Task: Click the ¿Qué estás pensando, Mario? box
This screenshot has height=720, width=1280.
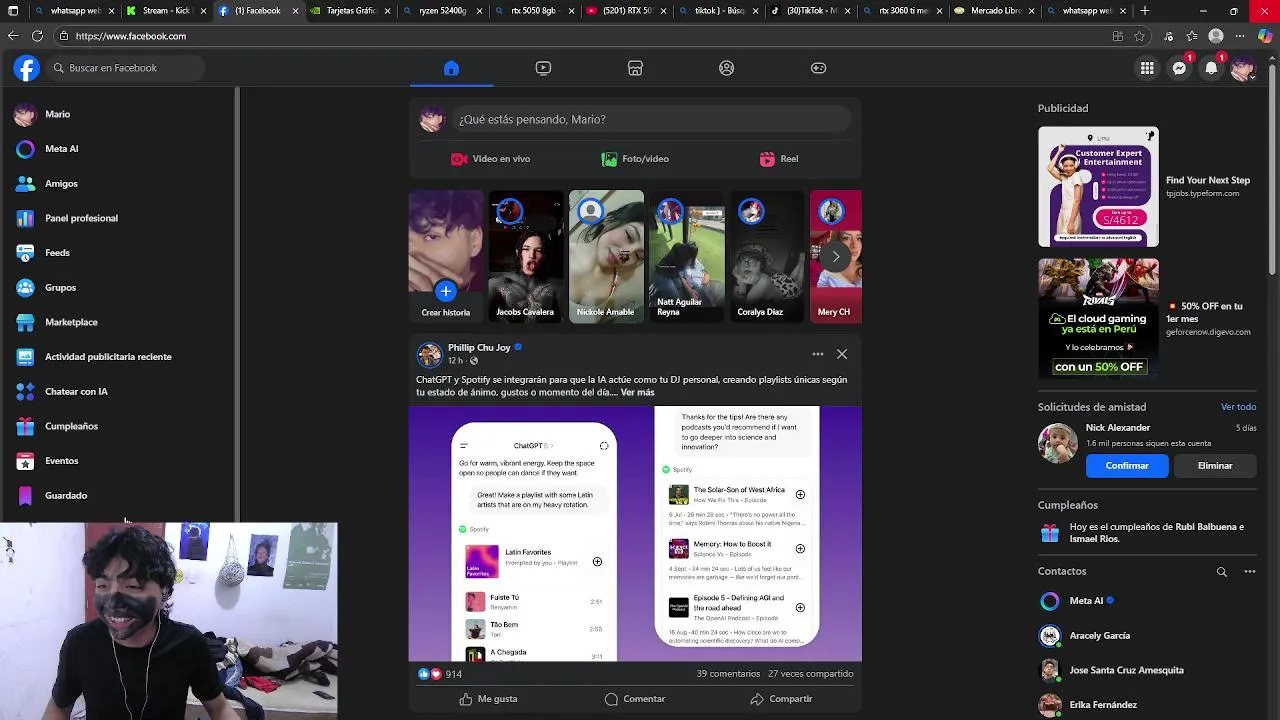Action: point(650,119)
